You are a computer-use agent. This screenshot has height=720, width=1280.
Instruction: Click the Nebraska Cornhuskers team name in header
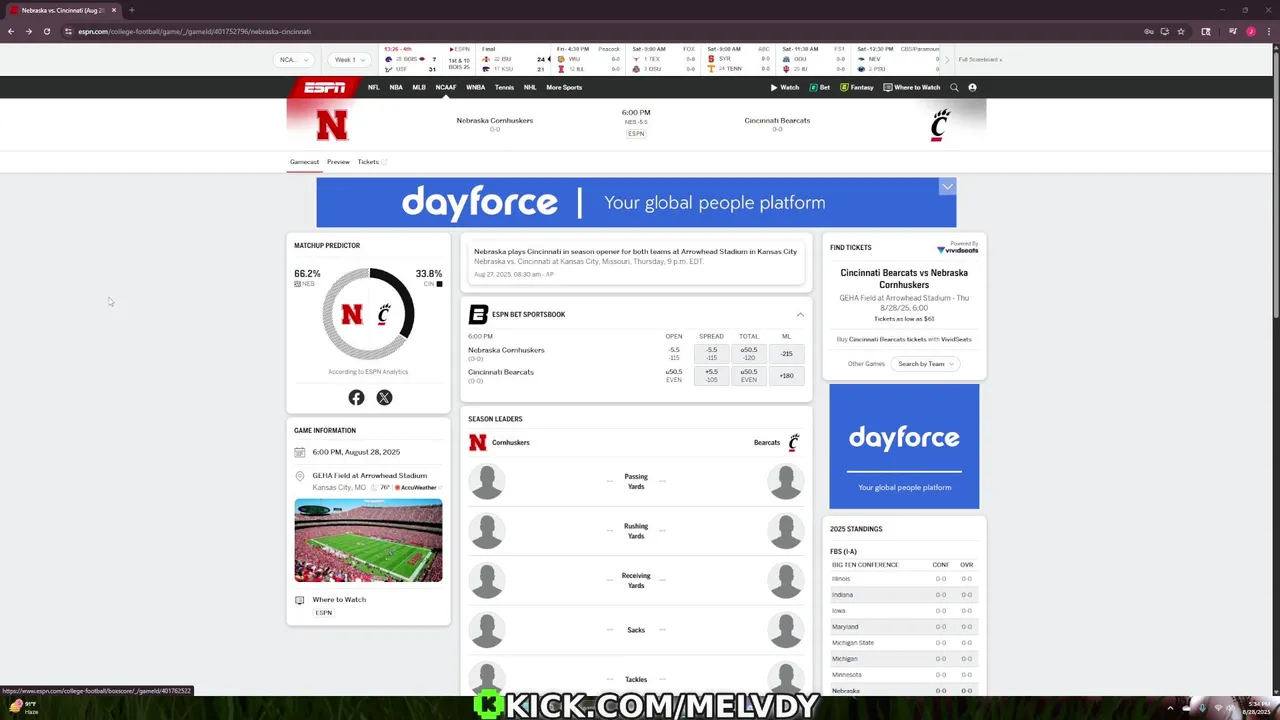[495, 120]
